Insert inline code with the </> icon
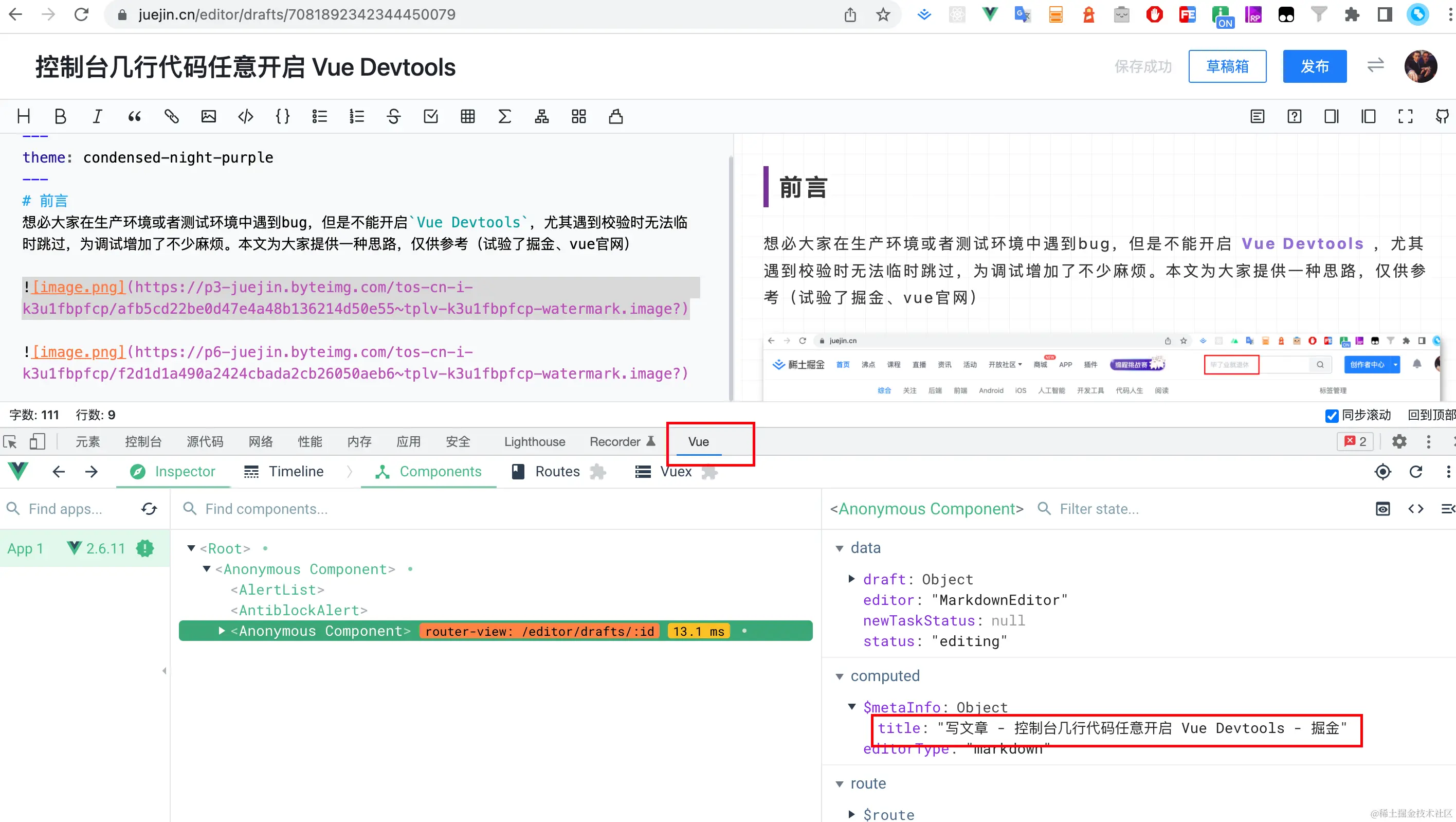1456x822 pixels. click(x=245, y=116)
